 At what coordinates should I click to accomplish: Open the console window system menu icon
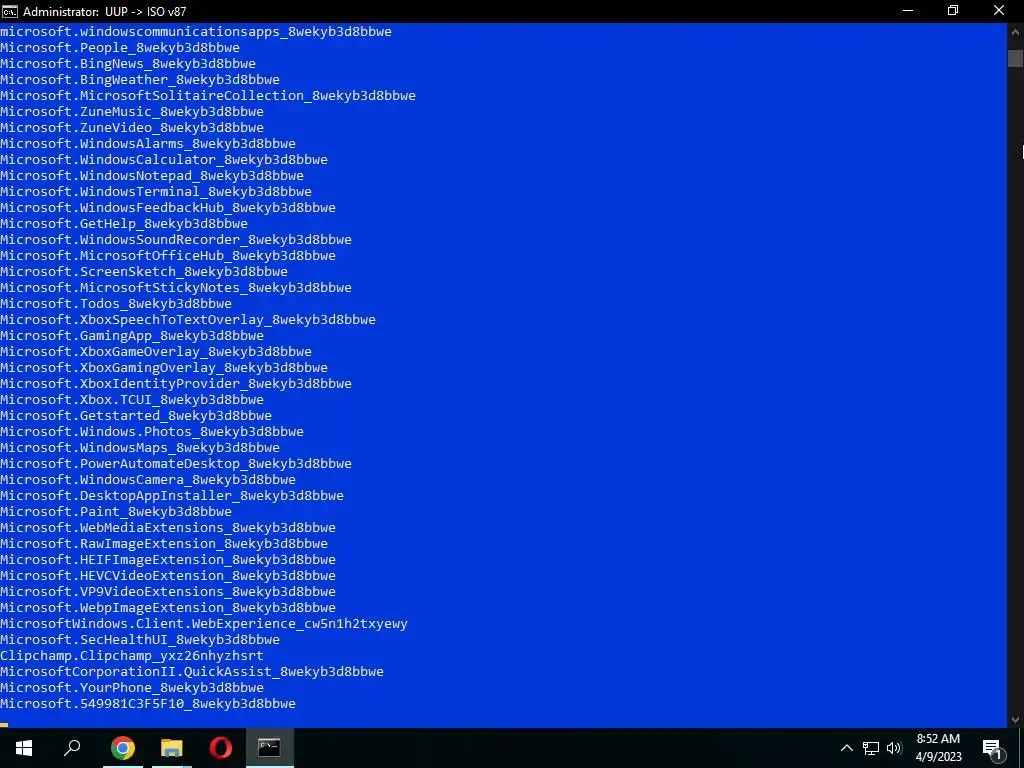click(10, 11)
